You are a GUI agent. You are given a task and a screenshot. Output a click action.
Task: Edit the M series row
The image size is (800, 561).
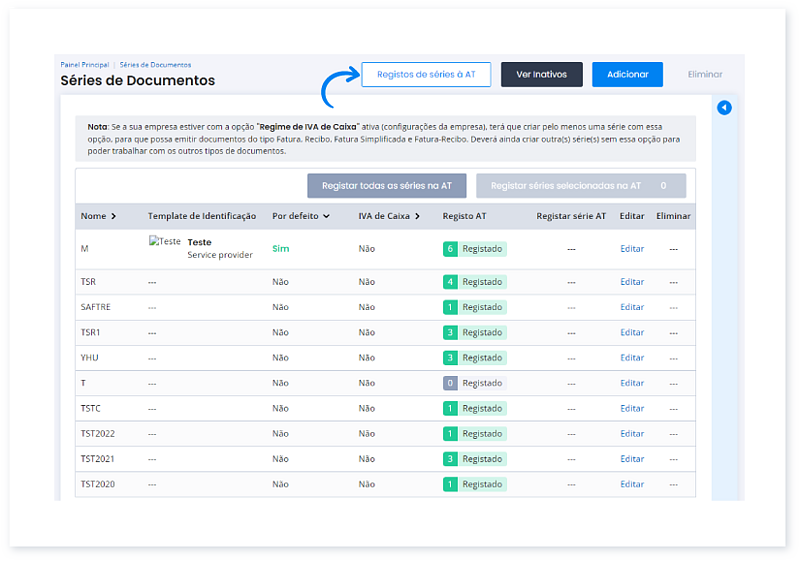click(632, 249)
